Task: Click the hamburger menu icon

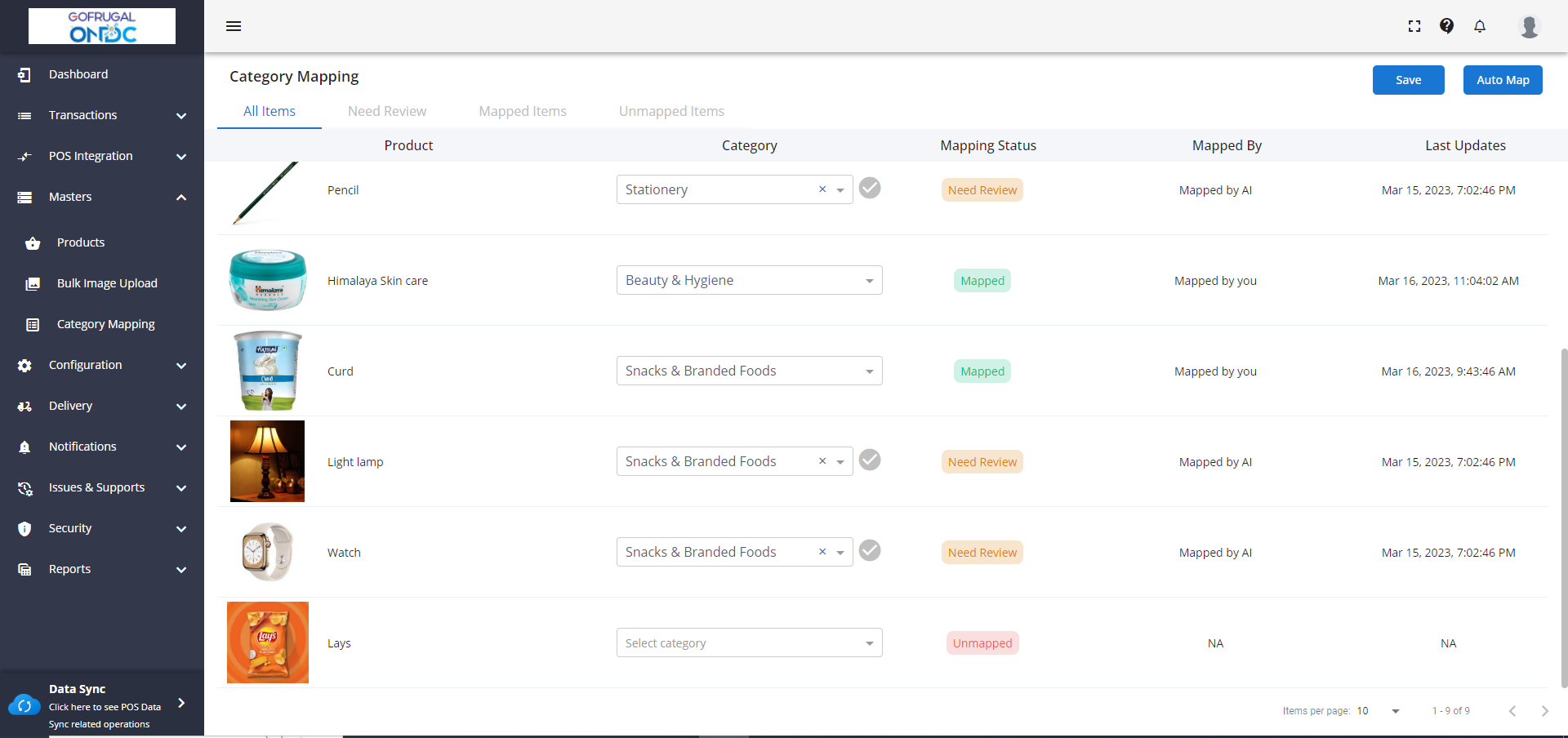Action: point(234,26)
